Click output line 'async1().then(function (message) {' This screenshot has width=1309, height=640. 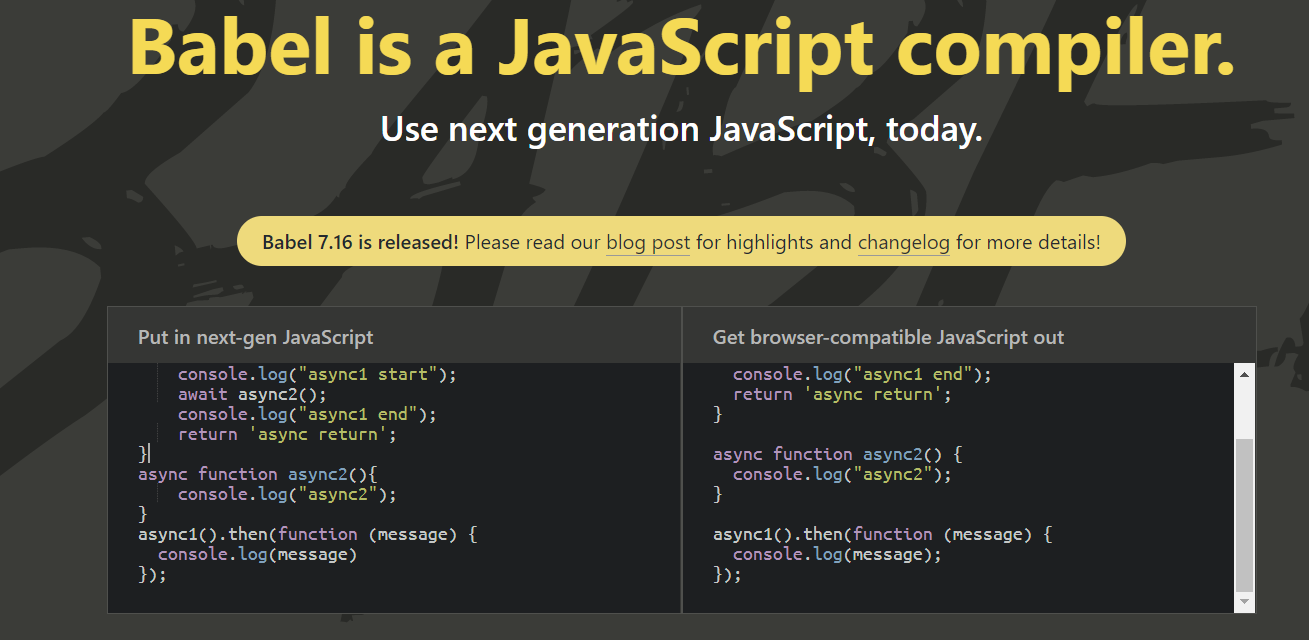[882, 534]
